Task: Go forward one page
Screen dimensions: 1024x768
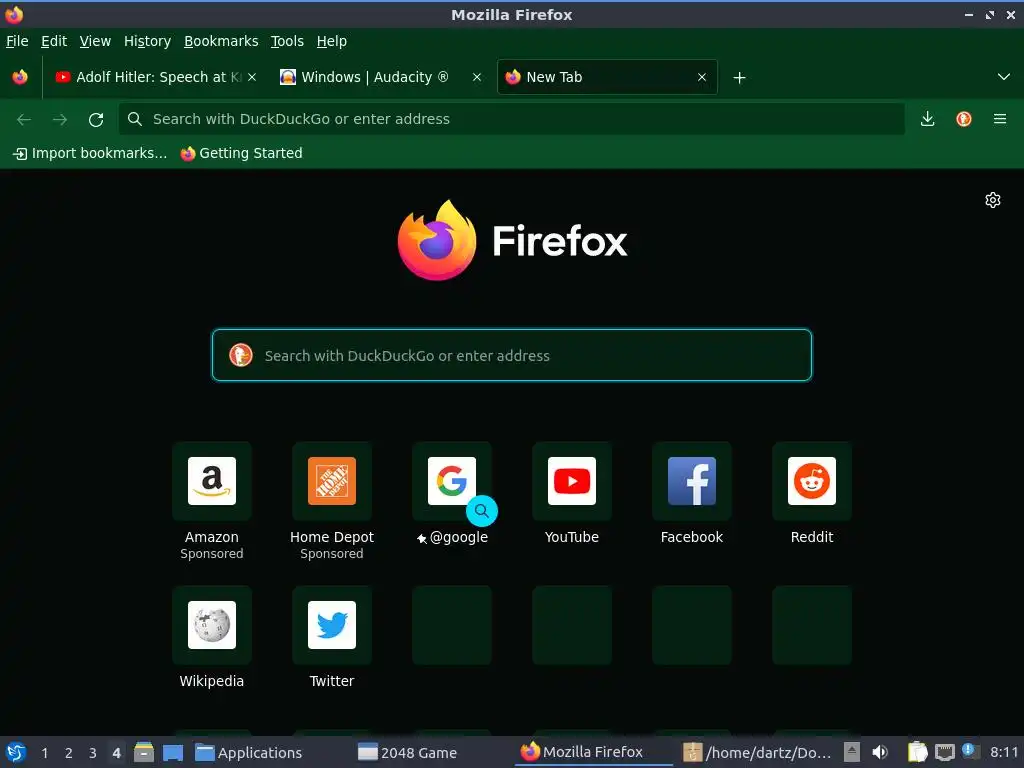Action: coord(60,119)
